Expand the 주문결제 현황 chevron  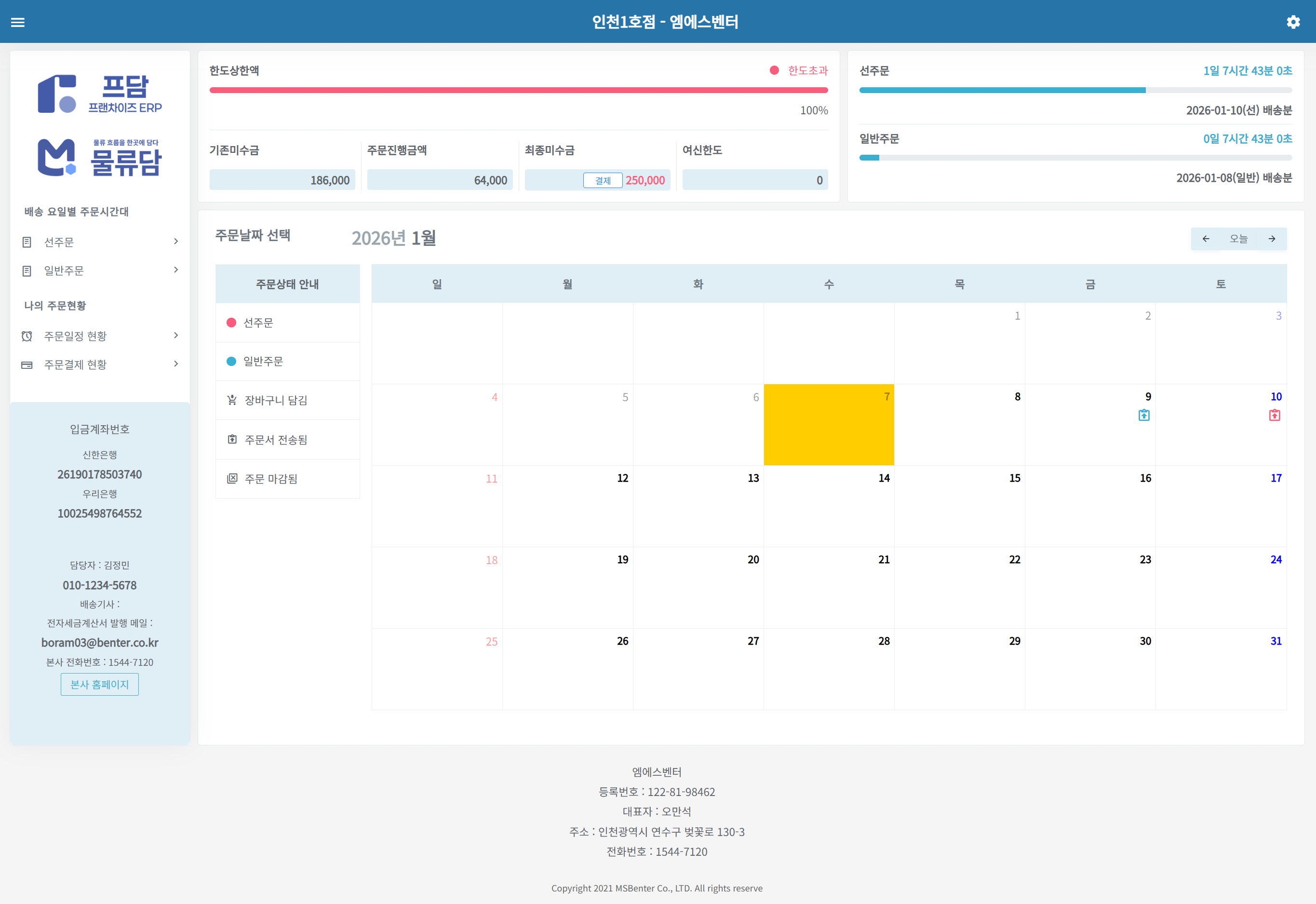(175, 364)
